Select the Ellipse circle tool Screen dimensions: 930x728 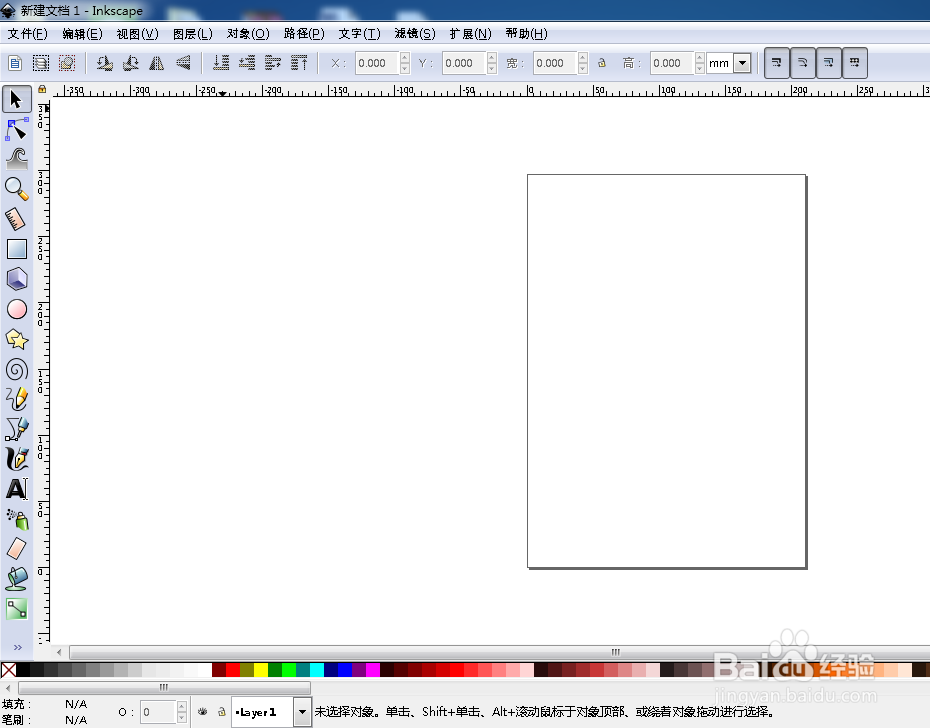tap(17, 309)
